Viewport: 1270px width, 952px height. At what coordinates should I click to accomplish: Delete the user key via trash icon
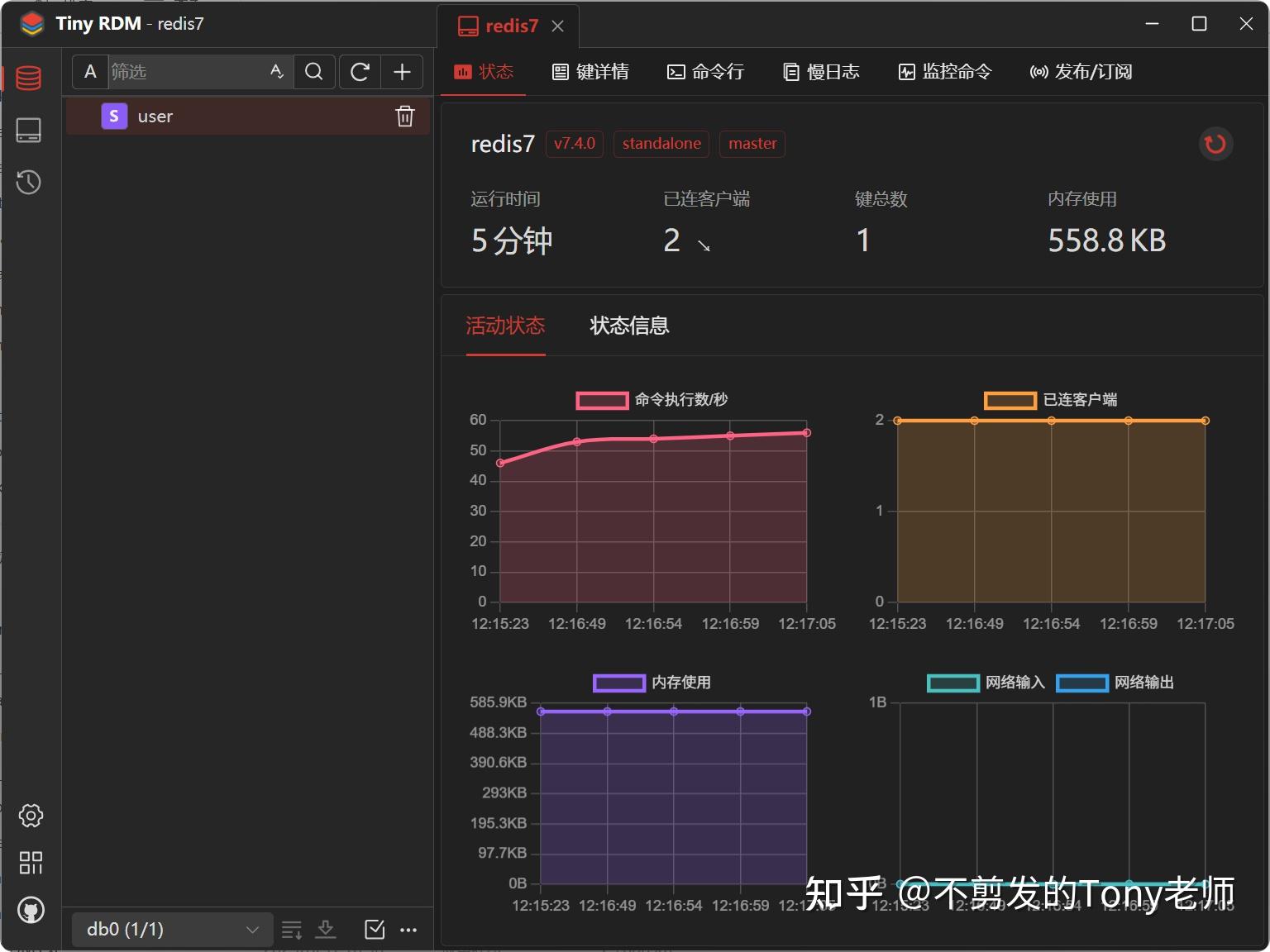click(404, 116)
